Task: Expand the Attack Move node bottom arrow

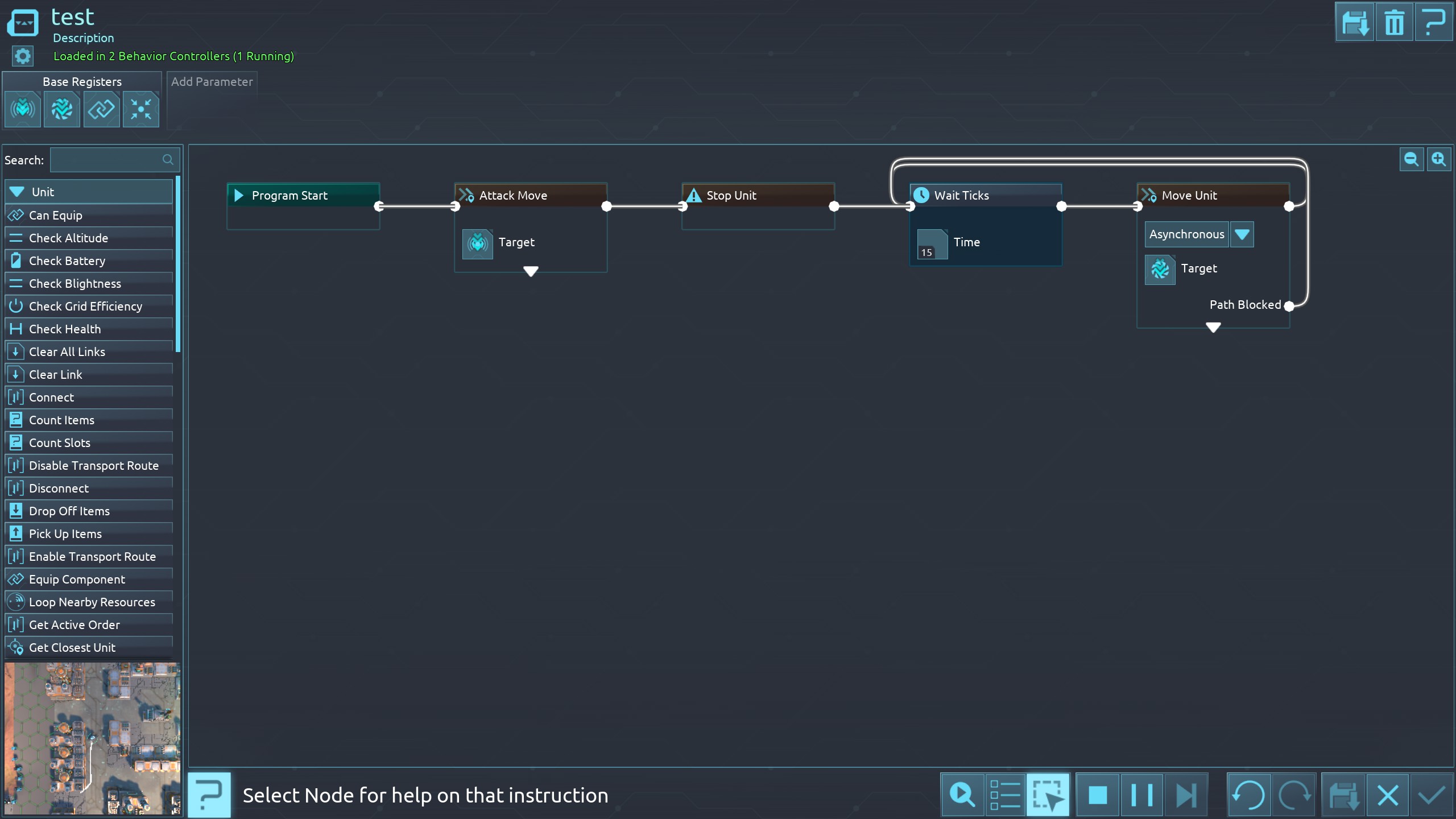Action: (x=531, y=272)
